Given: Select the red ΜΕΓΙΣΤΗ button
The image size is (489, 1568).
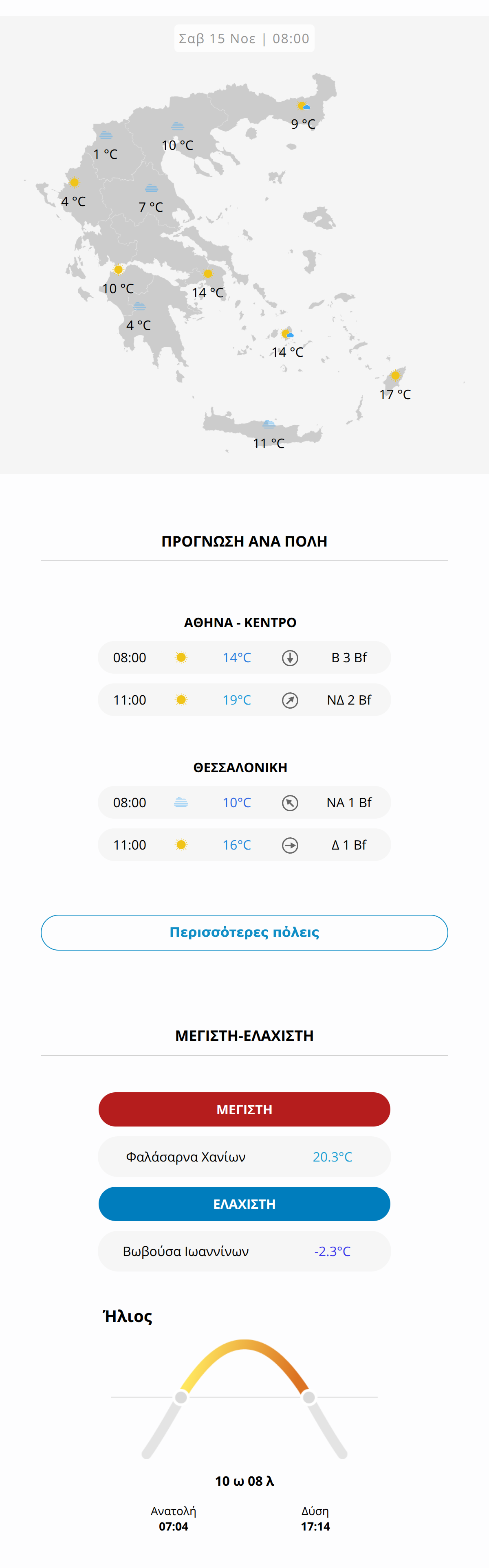Looking at the screenshot, I should (244, 1109).
